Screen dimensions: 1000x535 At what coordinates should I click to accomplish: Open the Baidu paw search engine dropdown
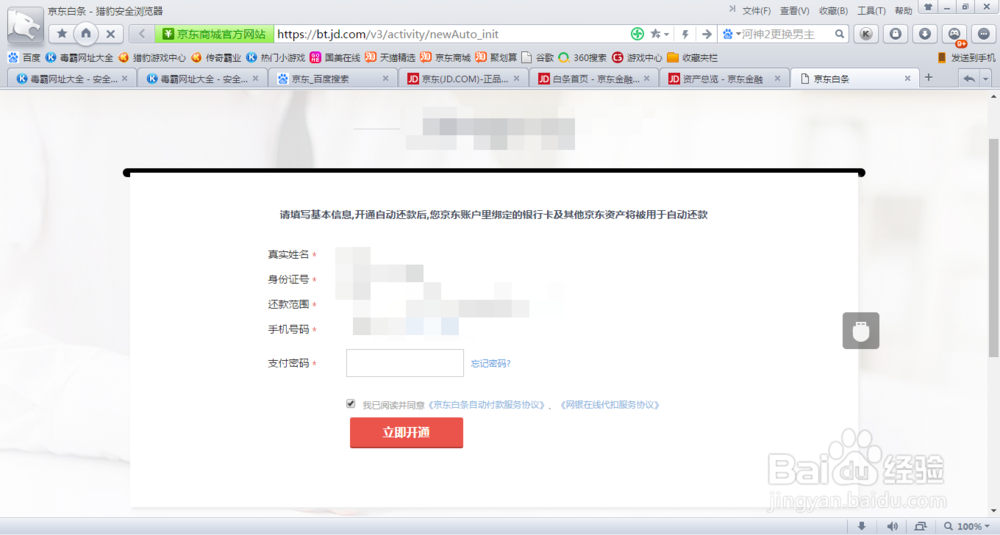click(731, 34)
